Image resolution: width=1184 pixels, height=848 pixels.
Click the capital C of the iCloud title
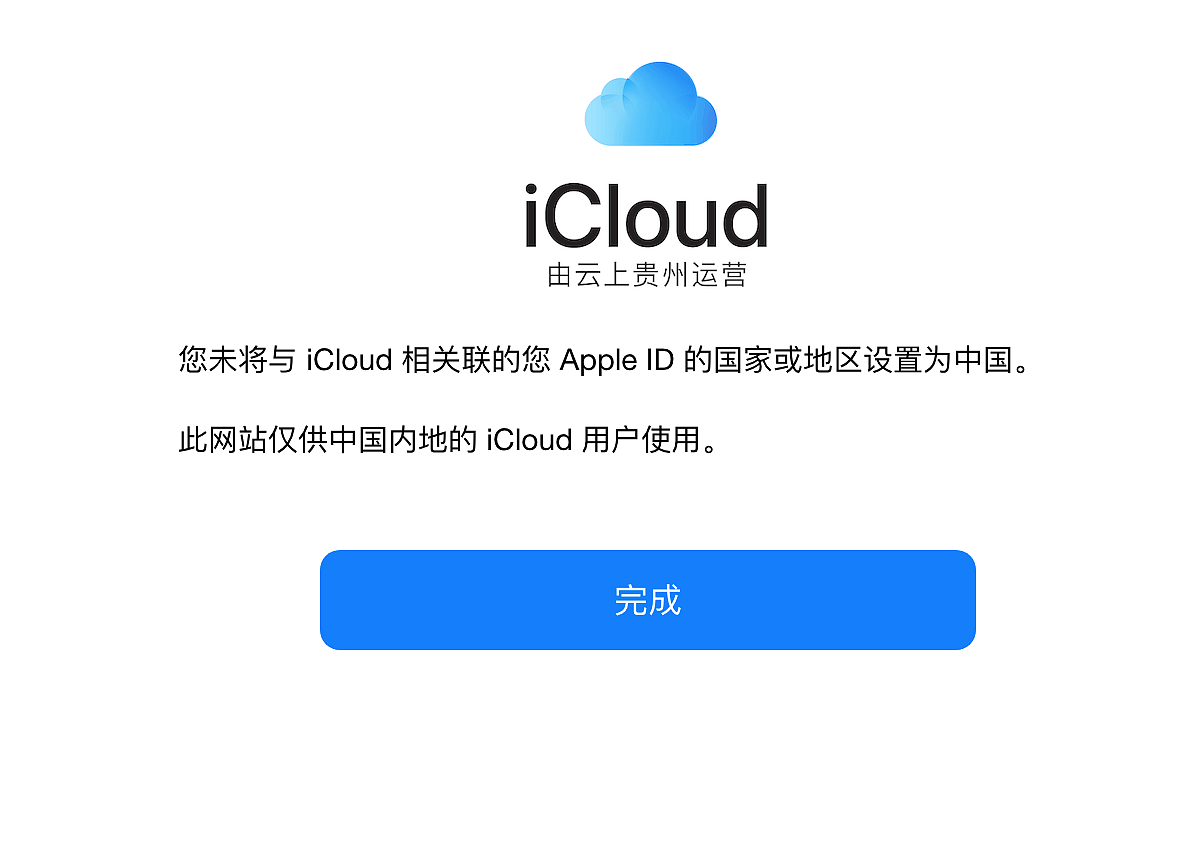click(574, 217)
